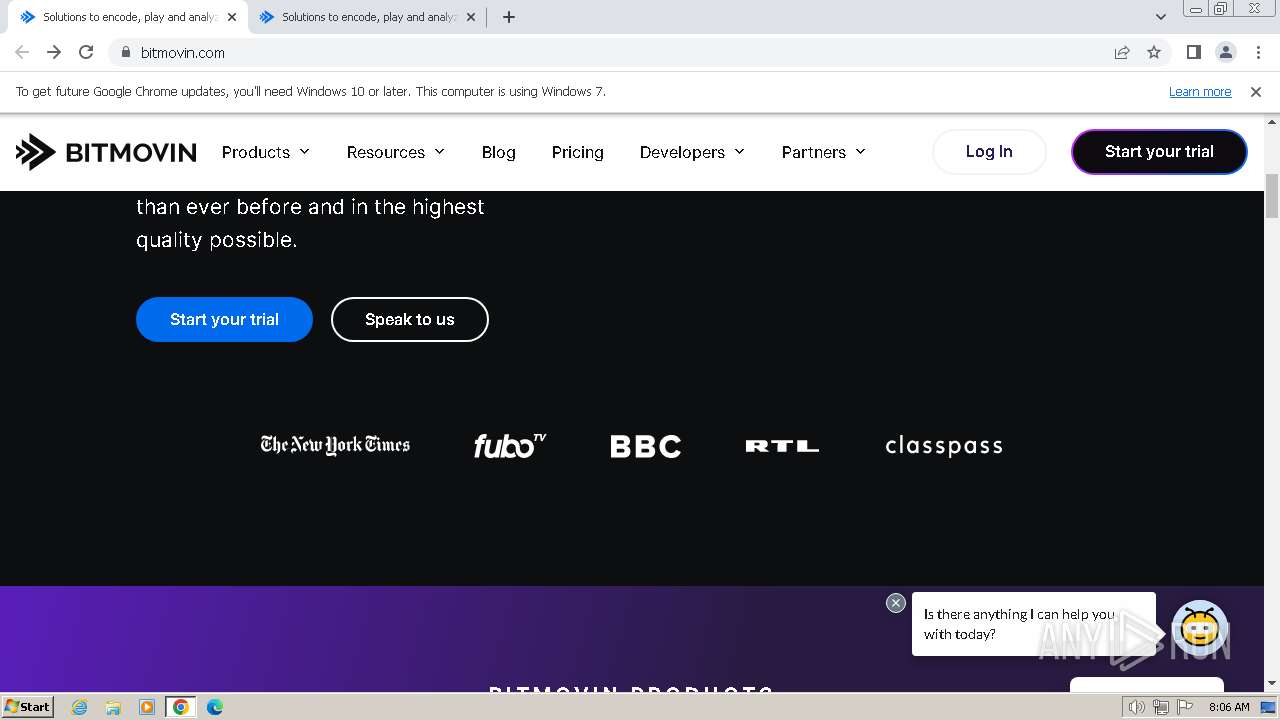1280x720 pixels.
Task: Expand the Developers dropdown menu
Action: pyautogui.click(x=693, y=152)
